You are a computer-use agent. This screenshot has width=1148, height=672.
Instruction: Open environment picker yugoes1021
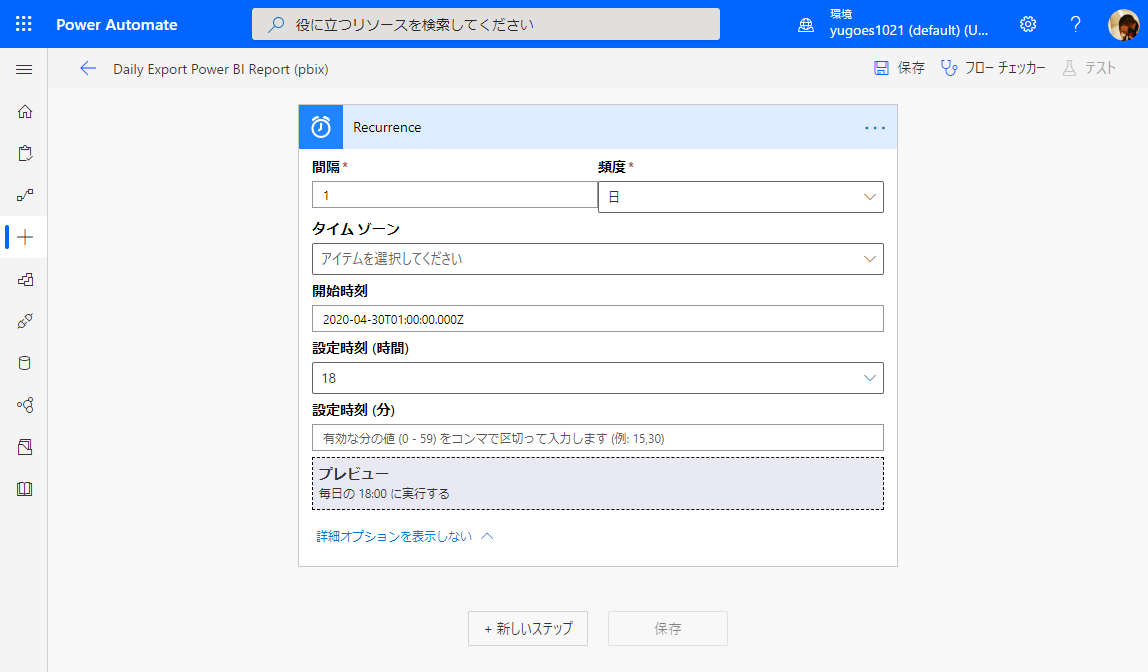click(x=893, y=23)
